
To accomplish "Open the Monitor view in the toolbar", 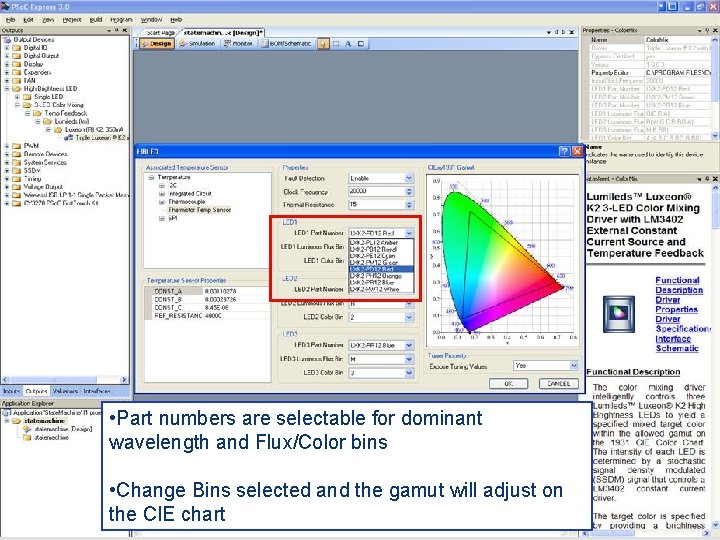I will pyautogui.click(x=238, y=44).
